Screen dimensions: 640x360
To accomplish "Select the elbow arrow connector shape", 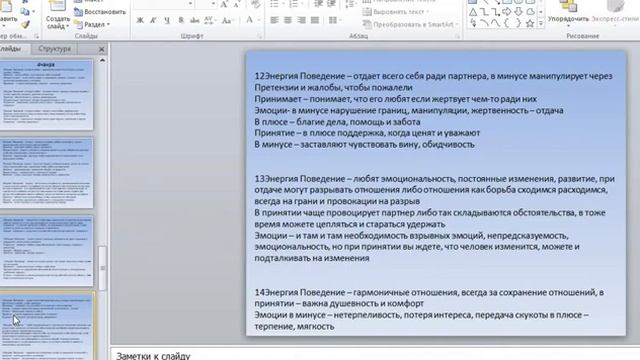I will [495, 12].
